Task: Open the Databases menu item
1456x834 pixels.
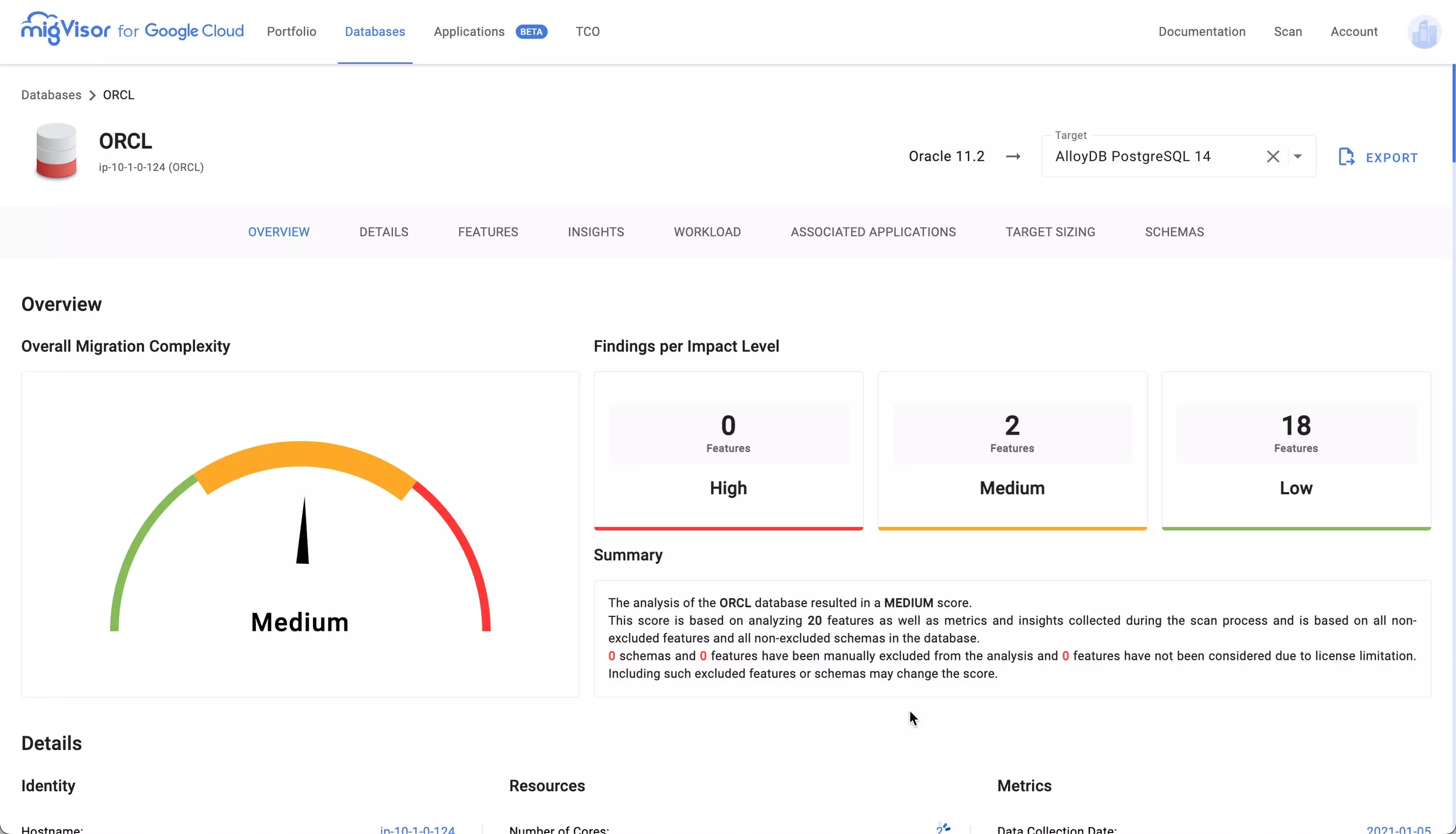Action: point(375,31)
